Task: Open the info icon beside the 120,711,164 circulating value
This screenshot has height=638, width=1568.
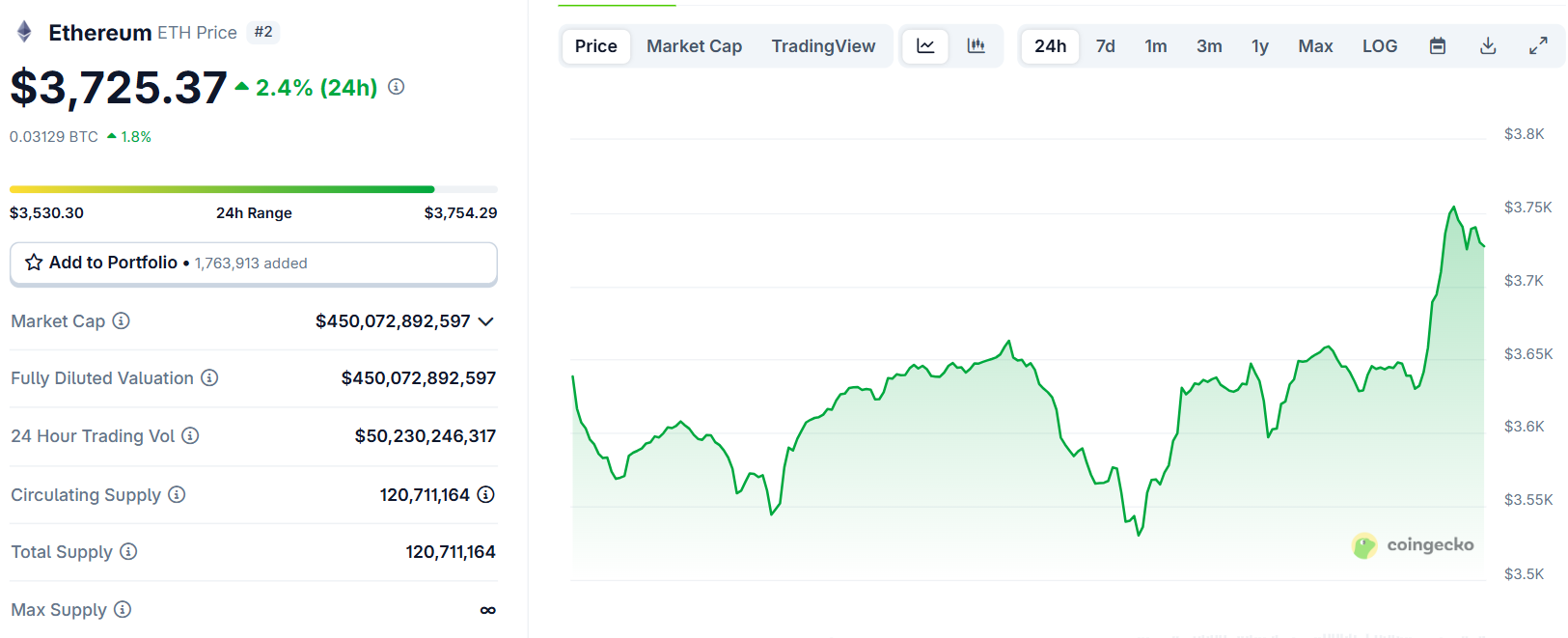Action: click(x=486, y=494)
